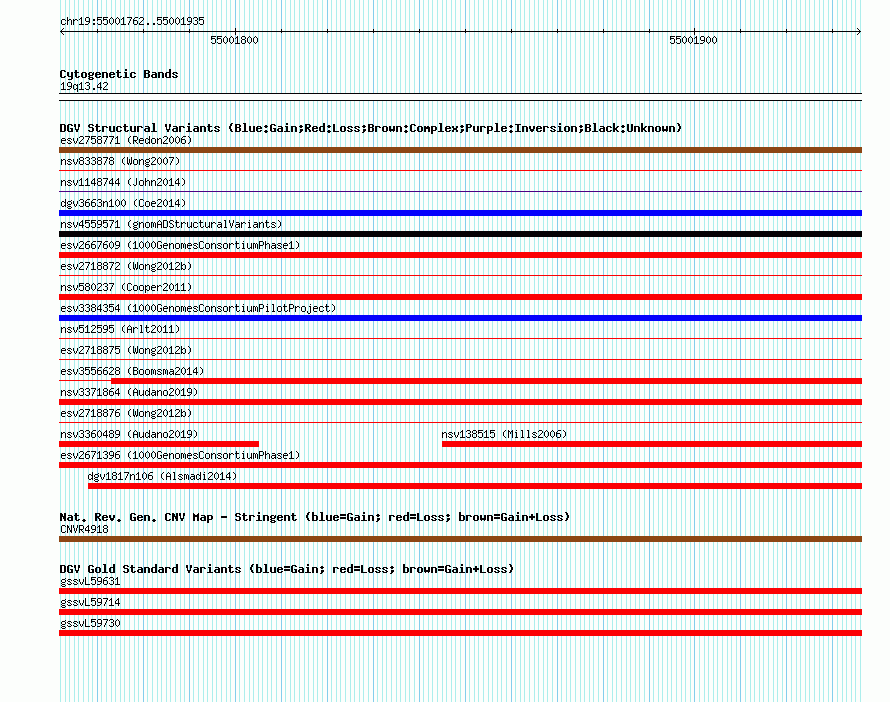Click the red nsv580237 loss bar
The height and width of the screenshot is (702, 890).
tap(460, 297)
